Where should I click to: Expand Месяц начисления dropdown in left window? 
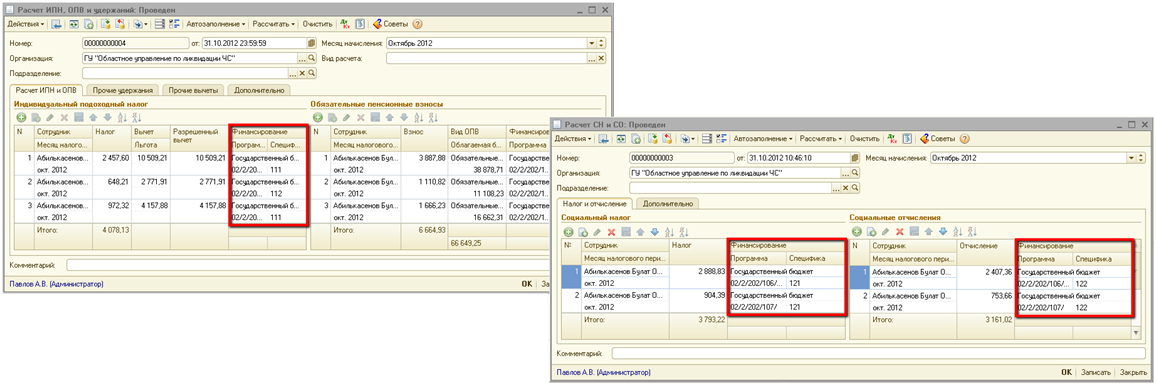(591, 43)
